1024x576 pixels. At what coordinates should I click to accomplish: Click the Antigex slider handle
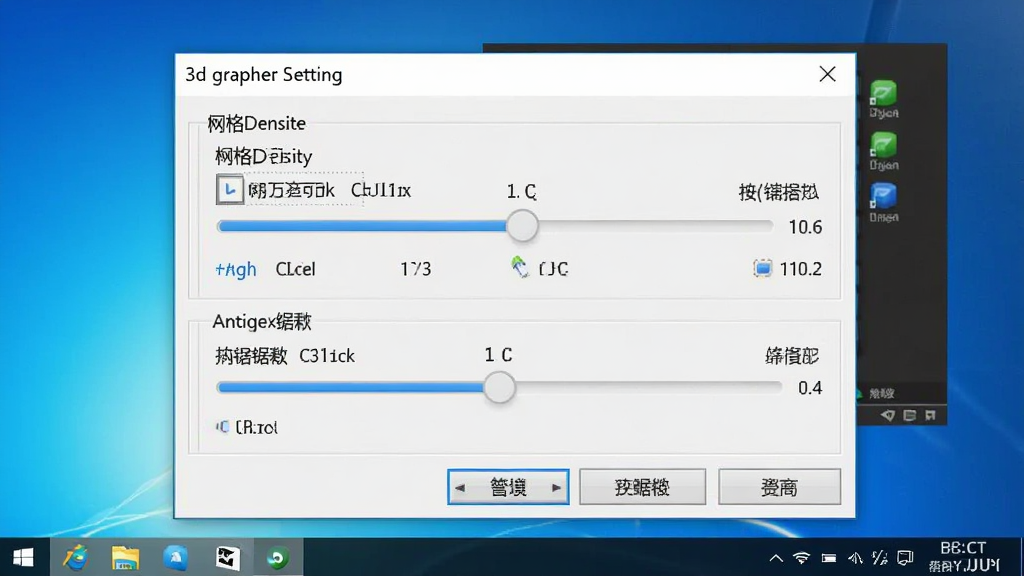(500, 388)
